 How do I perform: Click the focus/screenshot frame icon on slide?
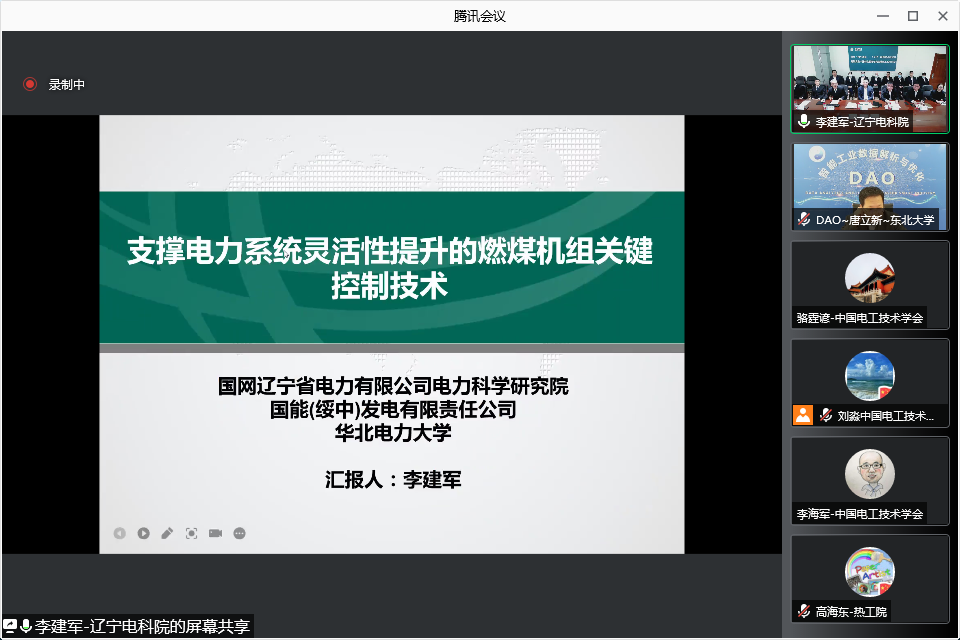(191, 533)
